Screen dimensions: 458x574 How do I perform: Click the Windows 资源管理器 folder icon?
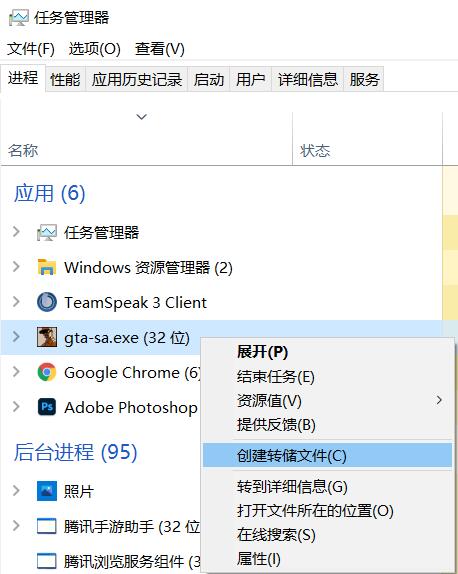click(47, 267)
